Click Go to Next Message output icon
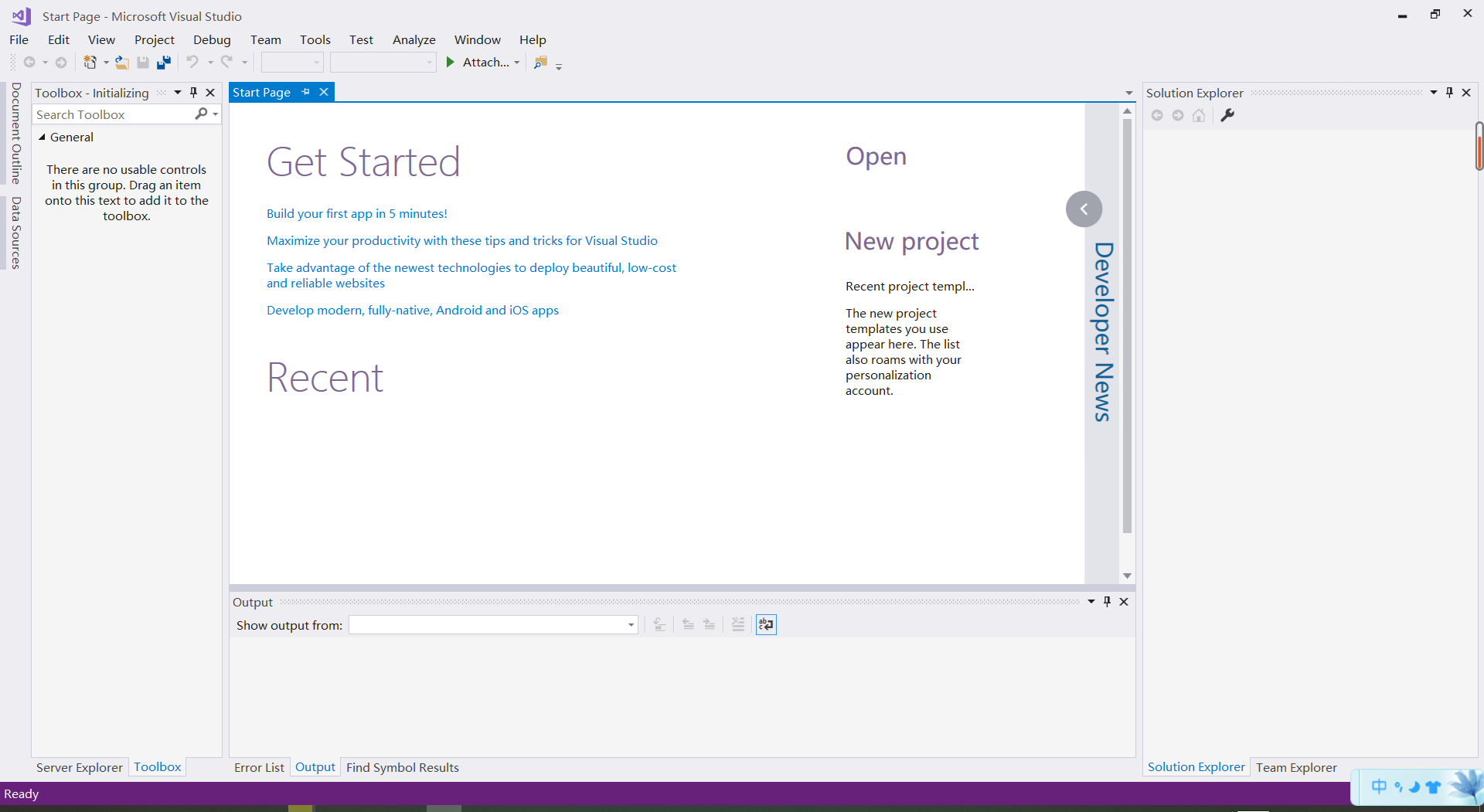1484x812 pixels. (709, 624)
